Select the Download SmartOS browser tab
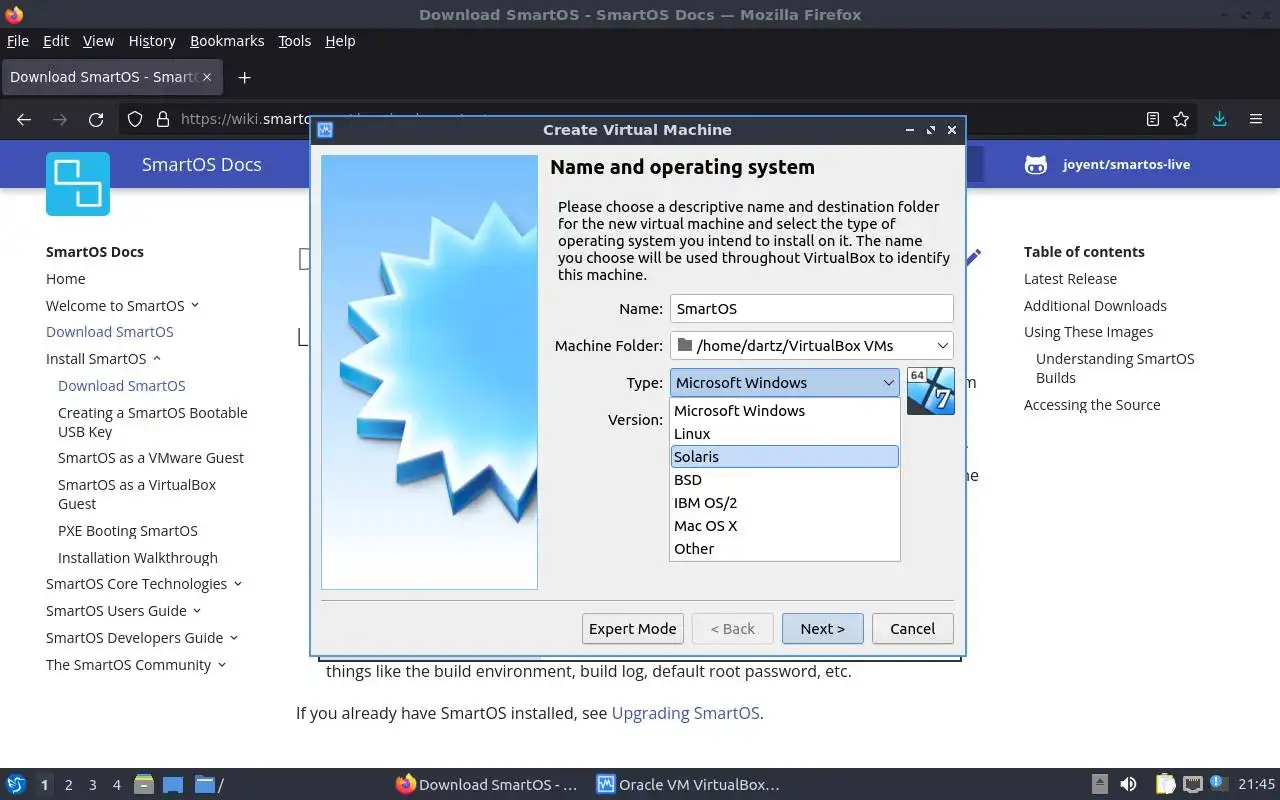 pyautogui.click(x=110, y=77)
